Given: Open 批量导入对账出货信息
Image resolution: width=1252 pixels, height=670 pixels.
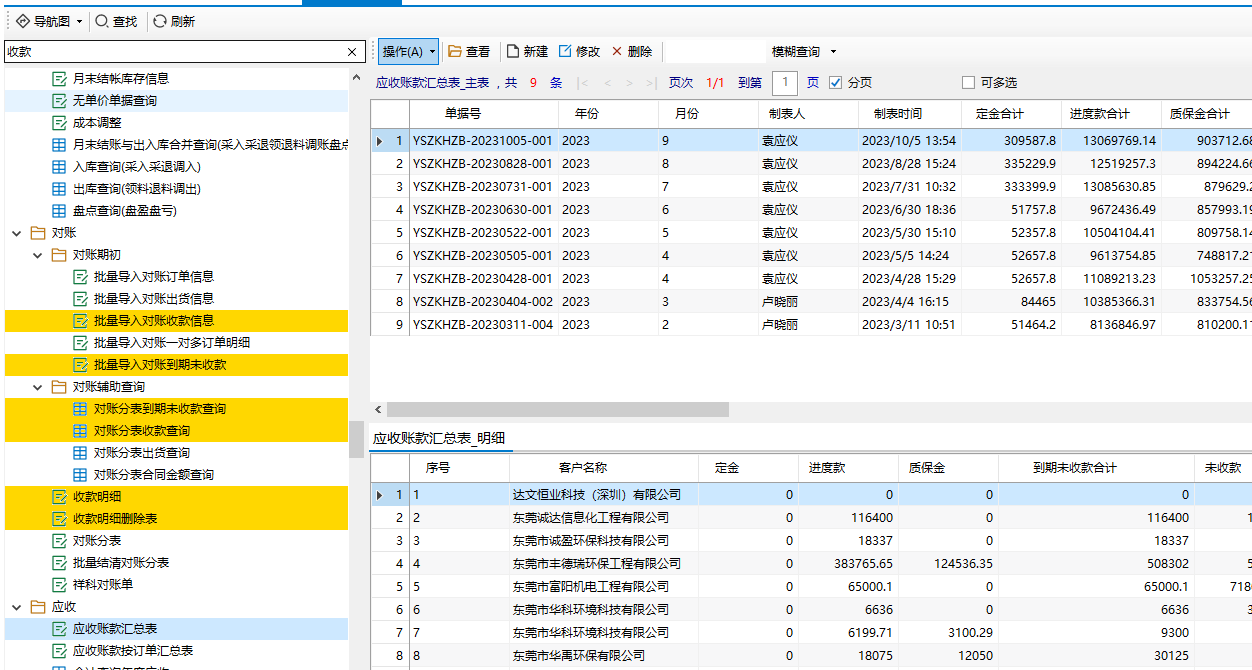Looking at the screenshot, I should pos(154,299).
